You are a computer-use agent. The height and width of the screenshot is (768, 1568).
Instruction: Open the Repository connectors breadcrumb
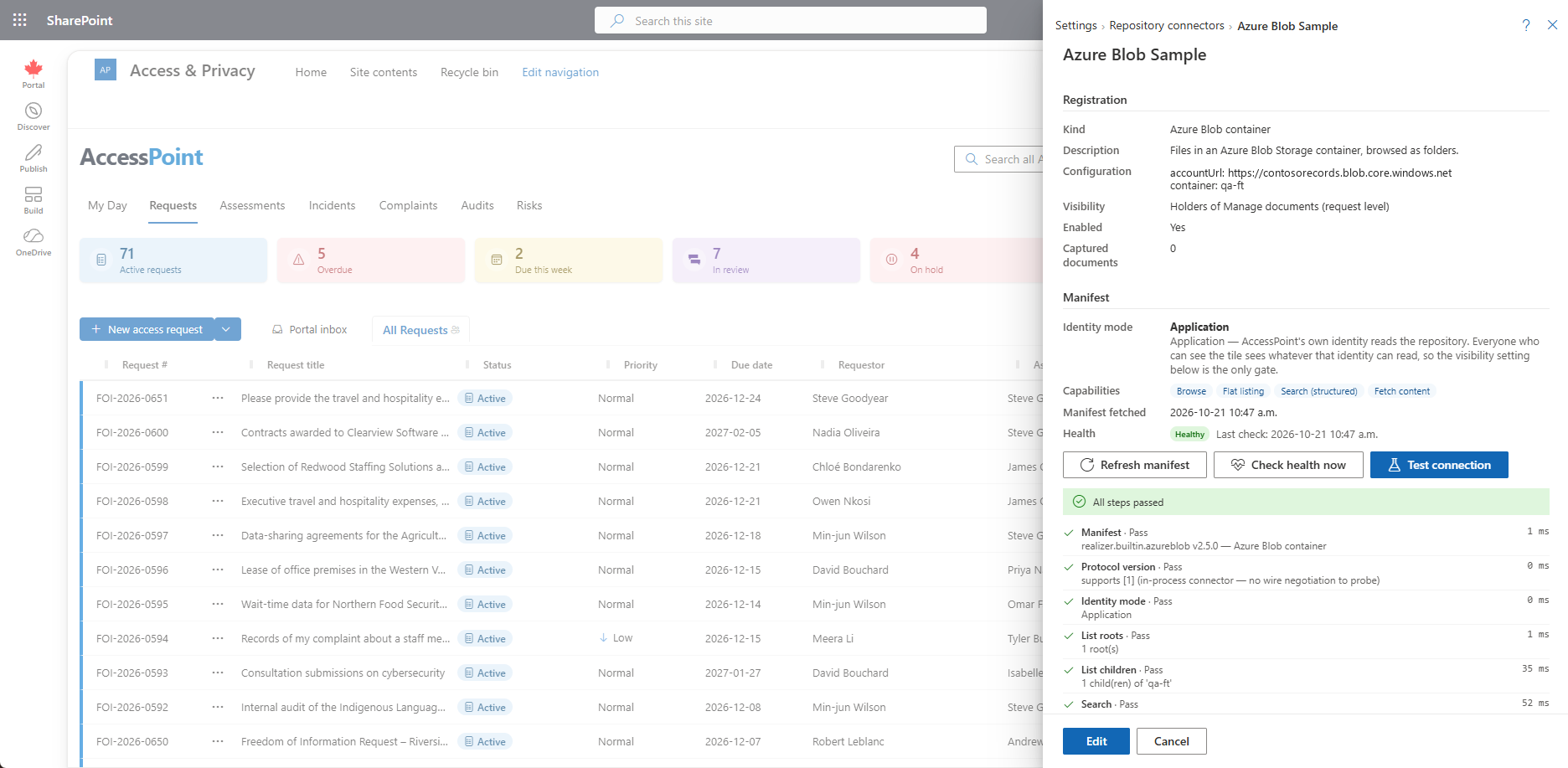[1167, 26]
